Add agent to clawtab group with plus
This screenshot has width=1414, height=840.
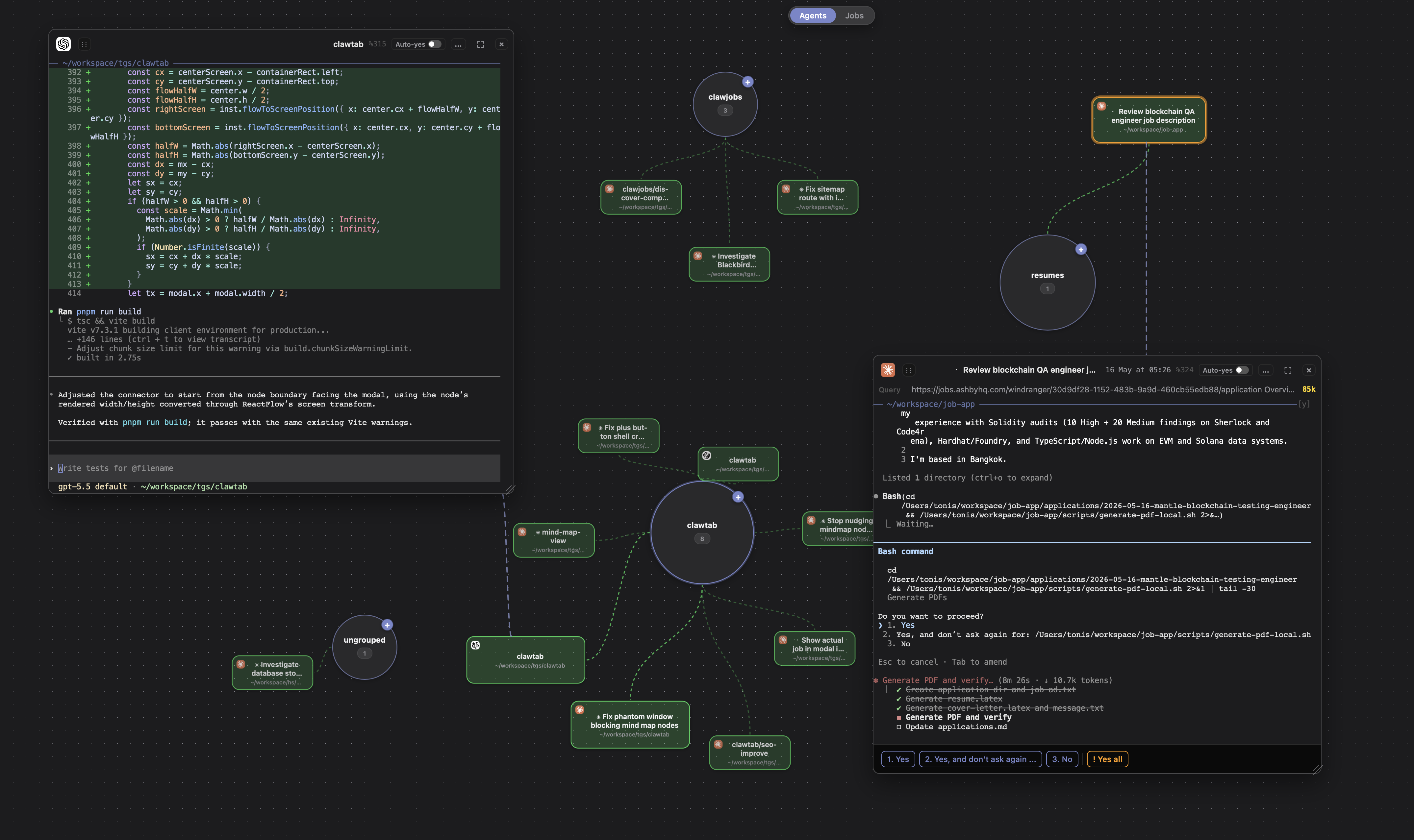(x=738, y=497)
